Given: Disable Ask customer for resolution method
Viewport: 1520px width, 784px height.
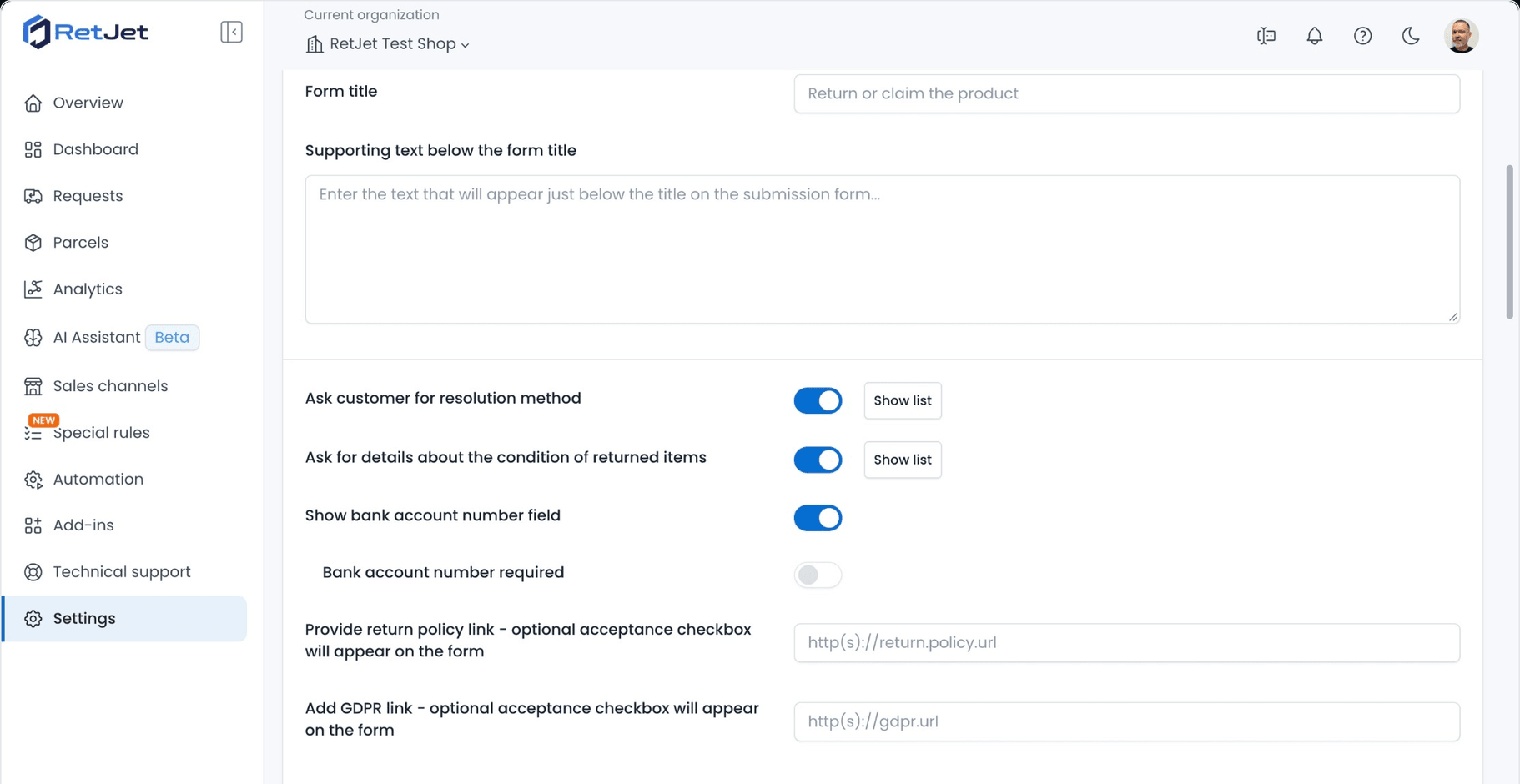Looking at the screenshot, I should click(x=818, y=400).
